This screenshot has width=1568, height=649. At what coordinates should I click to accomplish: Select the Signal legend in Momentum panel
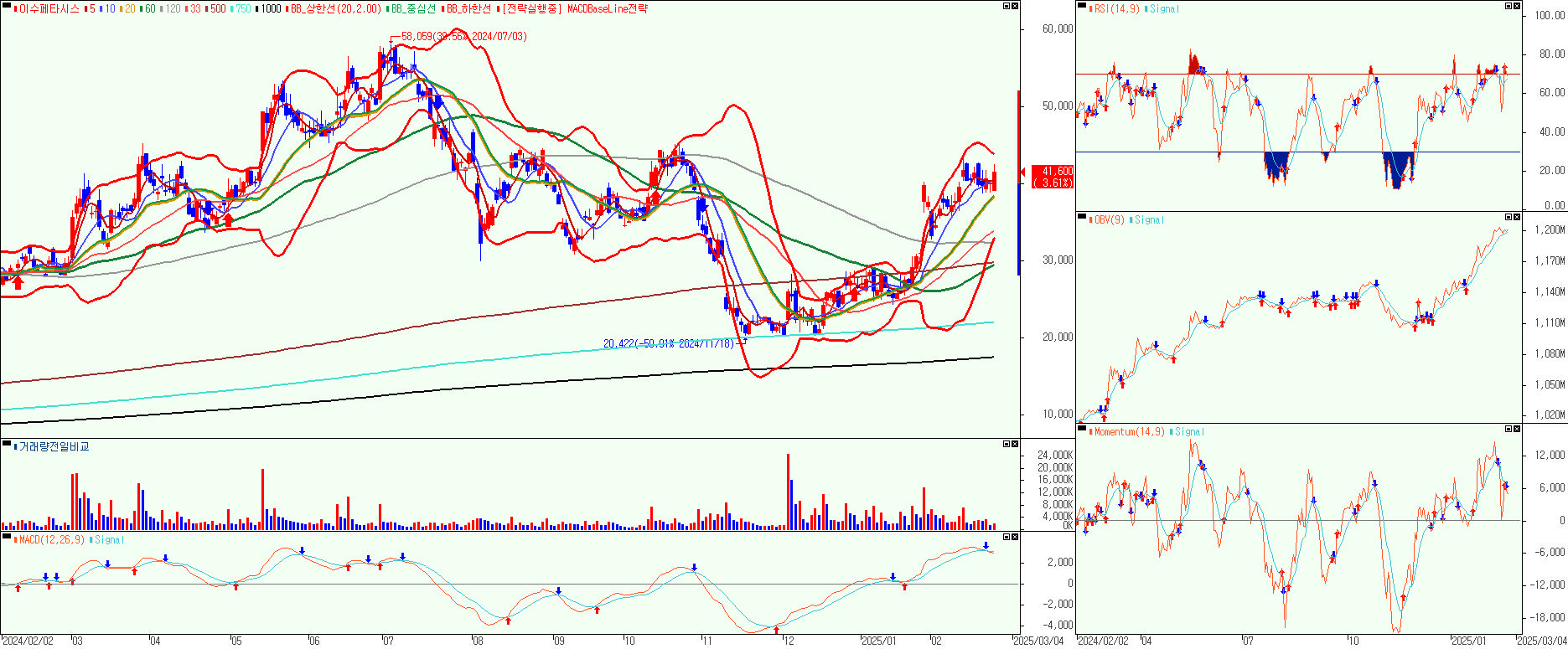[x=1188, y=432]
